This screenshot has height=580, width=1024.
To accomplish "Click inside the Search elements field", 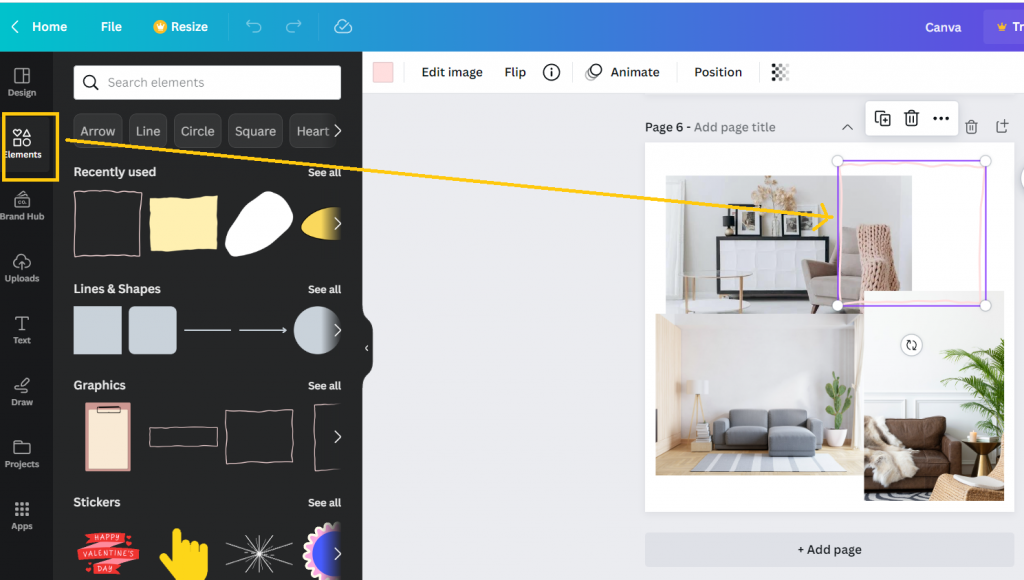I will (207, 82).
